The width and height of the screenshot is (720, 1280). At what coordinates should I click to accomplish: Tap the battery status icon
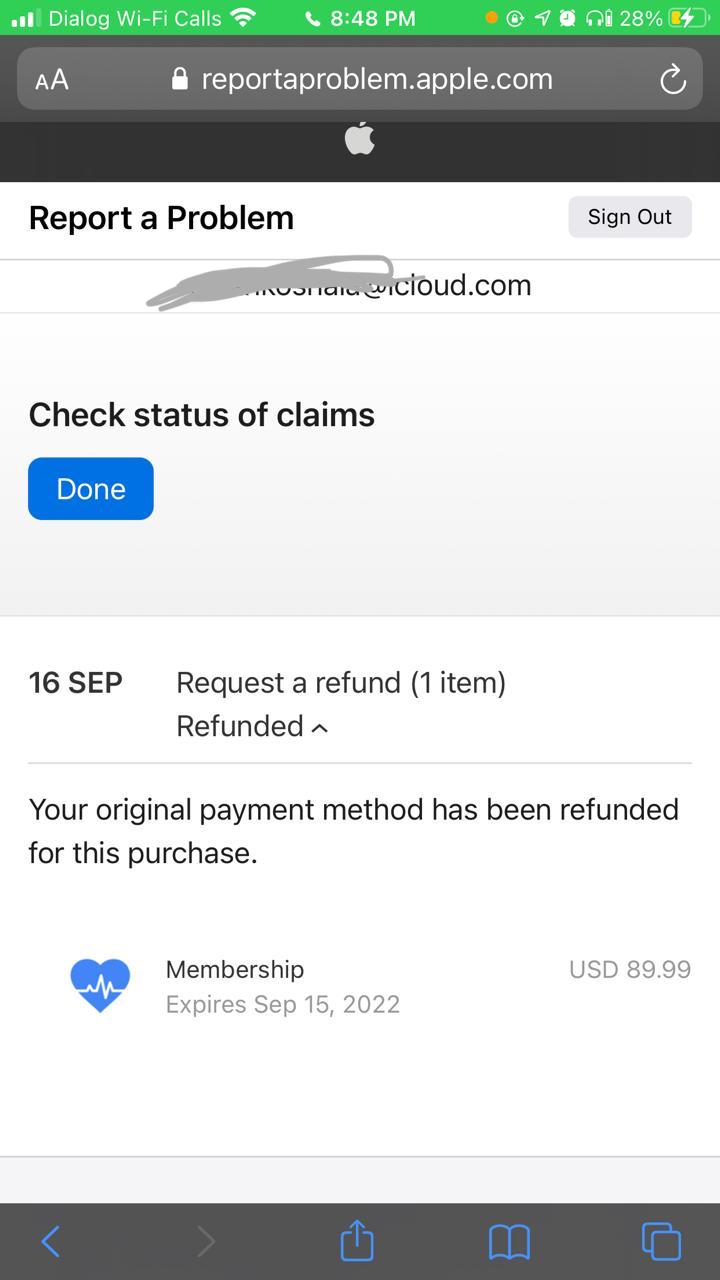click(688, 18)
